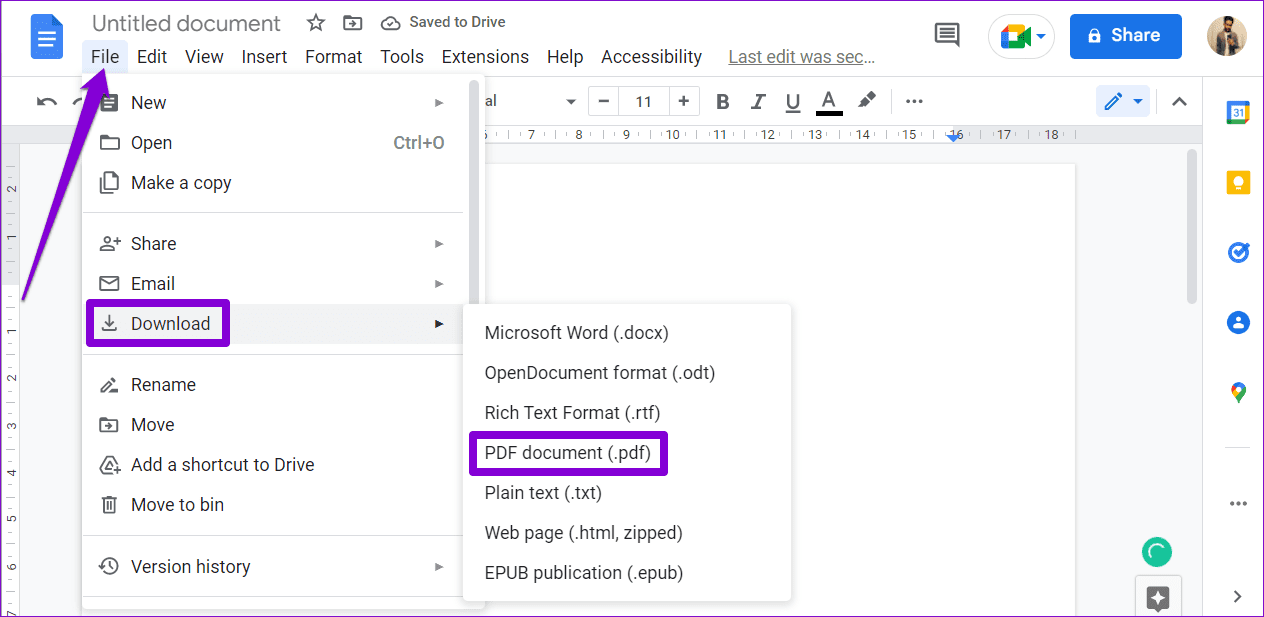Click the Google Calendar sidebar icon
Image resolution: width=1264 pixels, height=617 pixels.
(x=1238, y=113)
